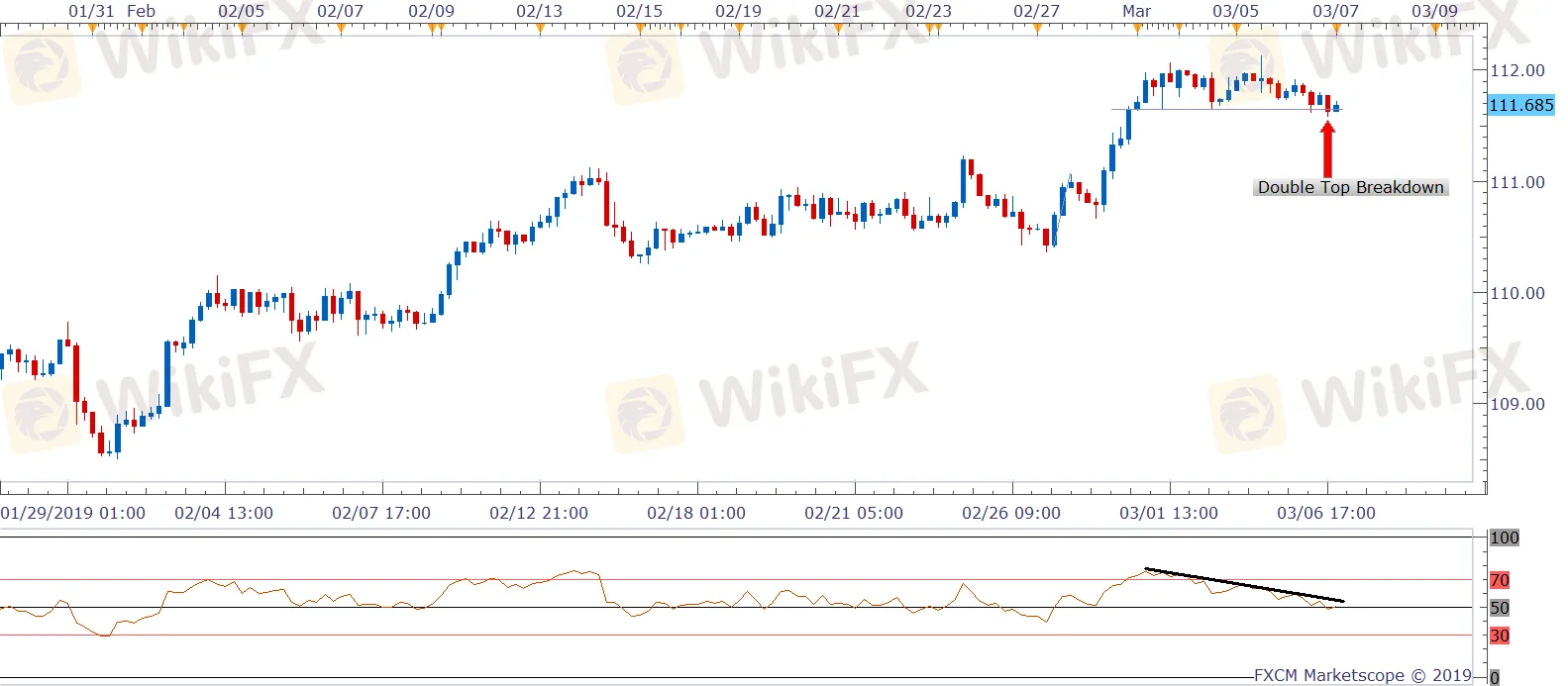Click the 01/31 date on top axis
The width and height of the screenshot is (1568, 686).
click(91, 11)
